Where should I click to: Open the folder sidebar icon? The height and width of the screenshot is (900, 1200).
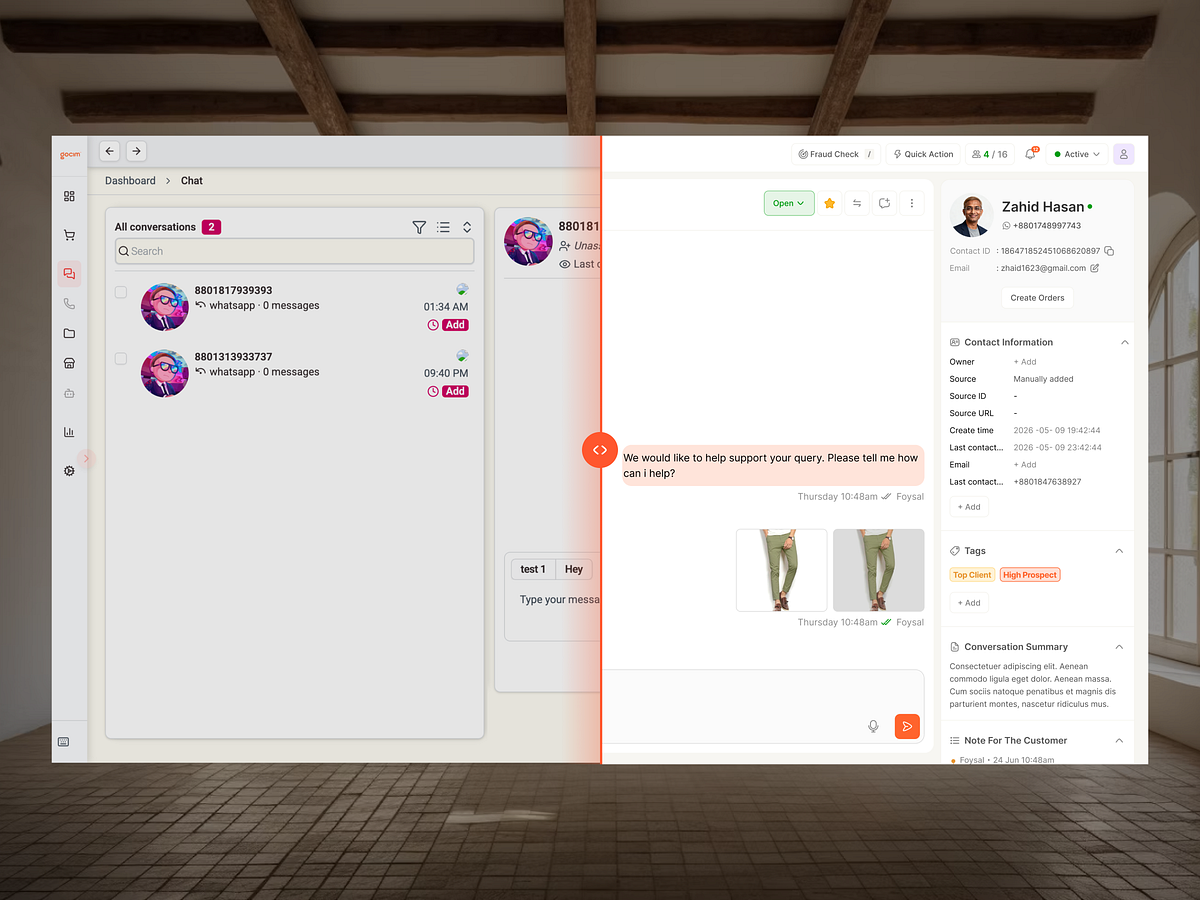69,333
